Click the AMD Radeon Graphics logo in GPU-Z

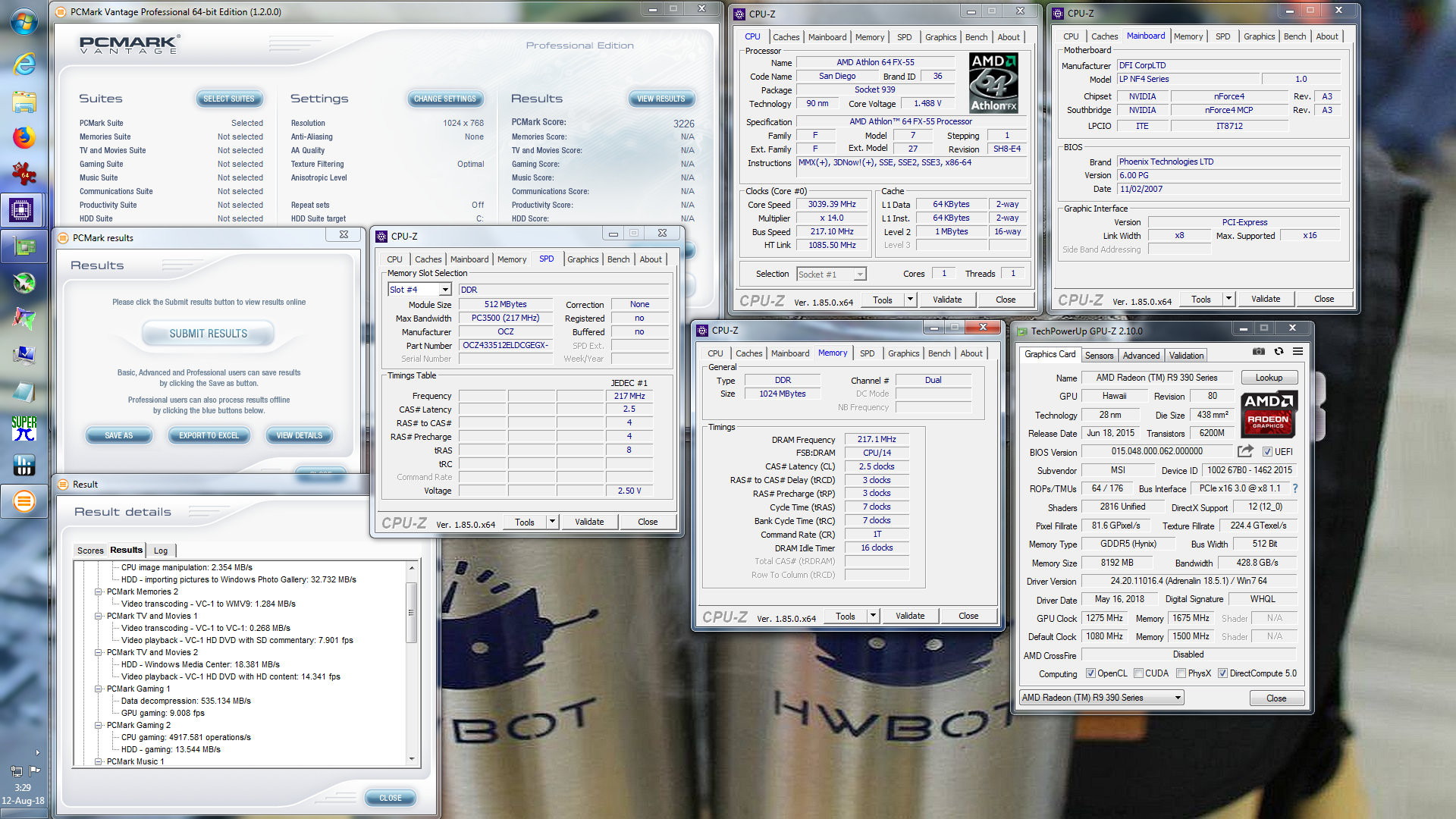pos(1269,414)
